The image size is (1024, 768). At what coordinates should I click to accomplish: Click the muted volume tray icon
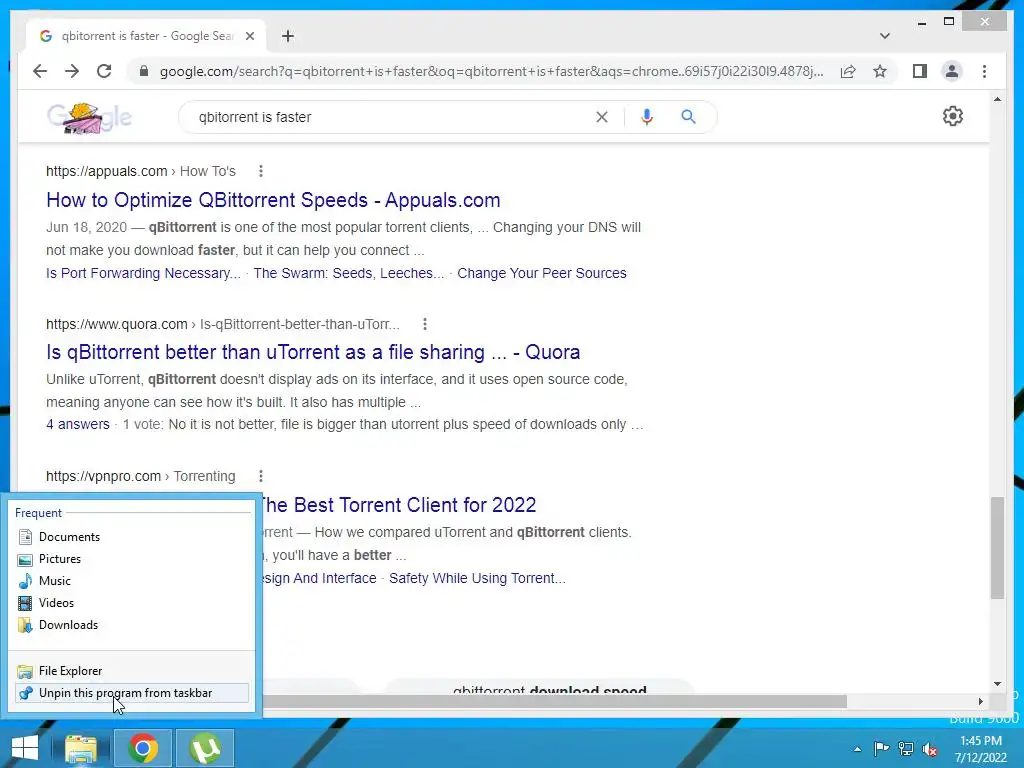pyautogui.click(x=930, y=749)
